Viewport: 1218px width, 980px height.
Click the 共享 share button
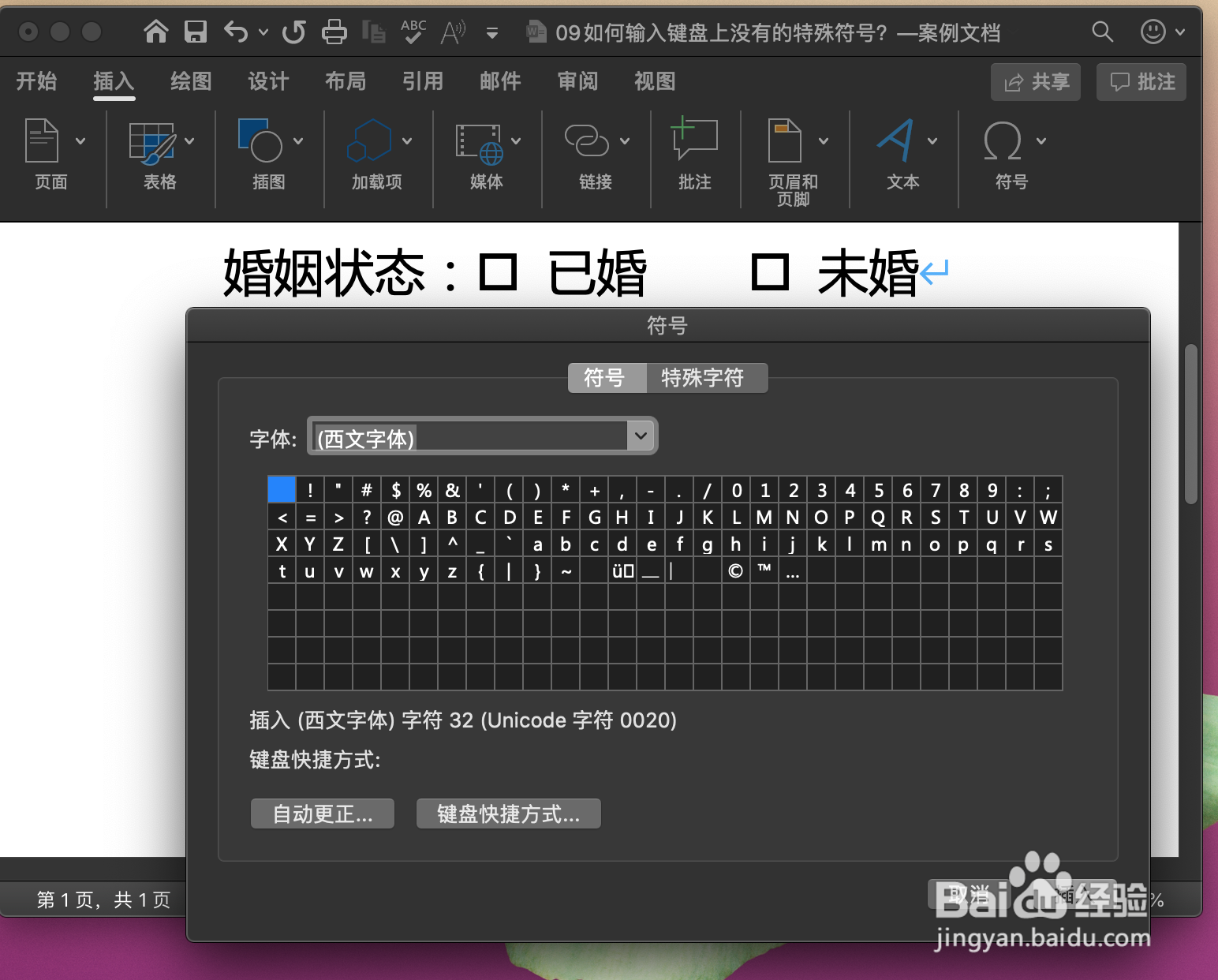point(1036,81)
